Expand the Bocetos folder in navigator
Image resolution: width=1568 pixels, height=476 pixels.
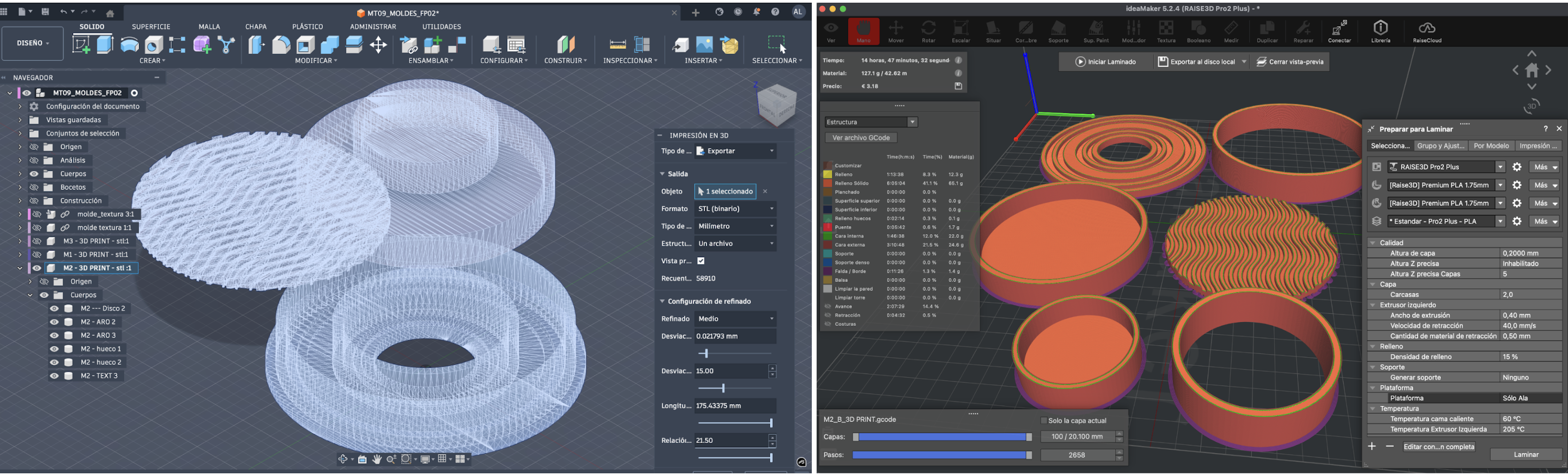point(20,187)
